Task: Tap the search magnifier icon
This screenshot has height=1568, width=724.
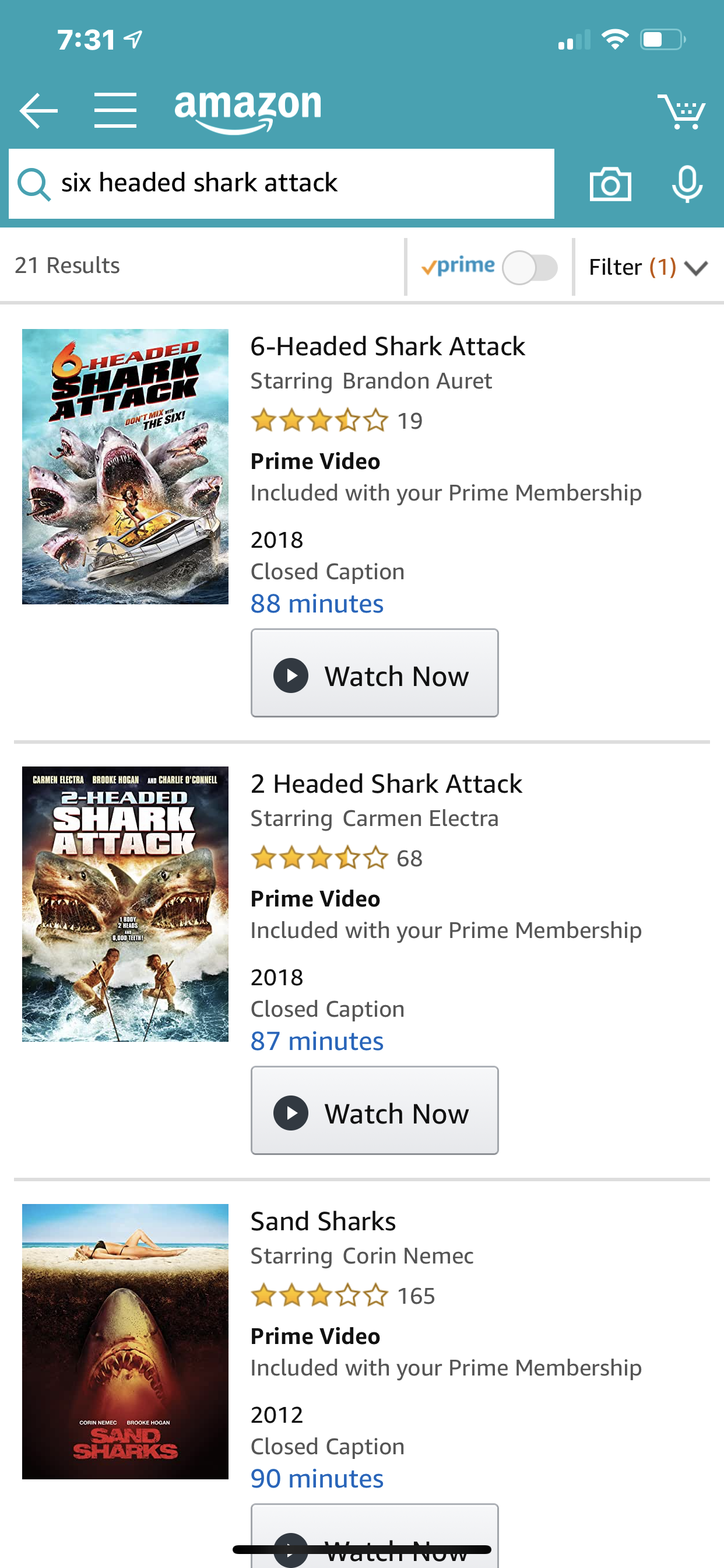Action: pyautogui.click(x=33, y=184)
